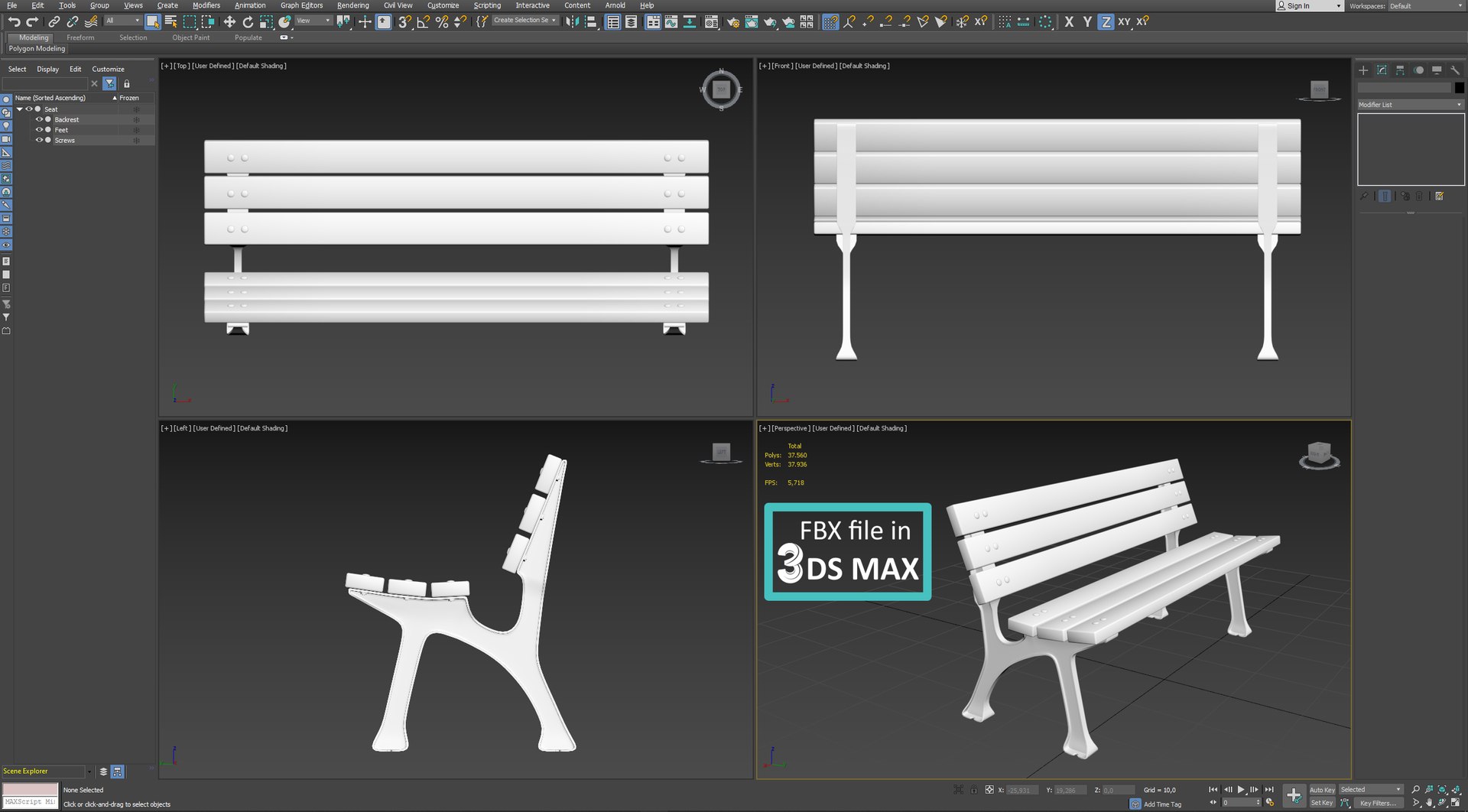Click the Set Key button
The image size is (1468, 812).
pyautogui.click(x=1322, y=803)
